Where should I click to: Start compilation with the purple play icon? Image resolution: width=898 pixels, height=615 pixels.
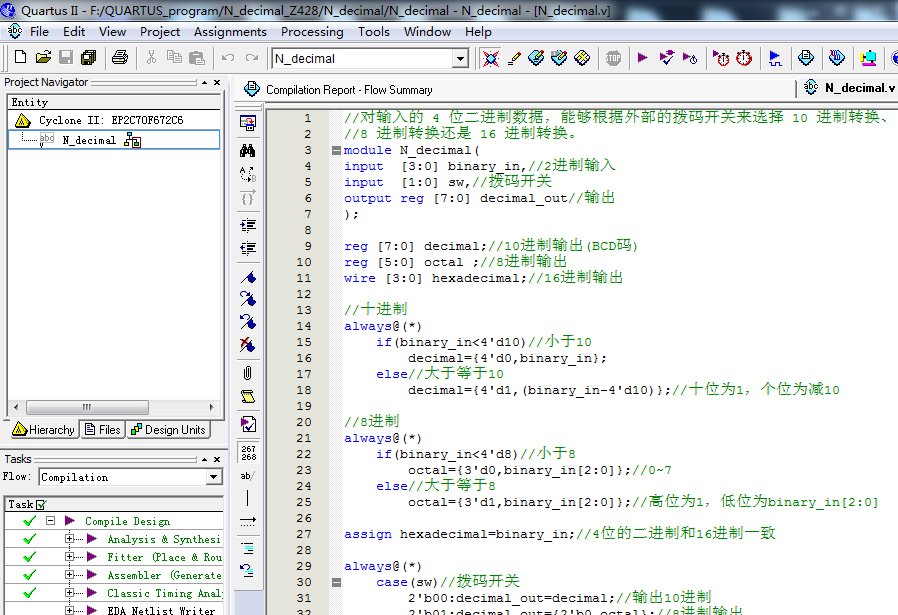pyautogui.click(x=643, y=57)
